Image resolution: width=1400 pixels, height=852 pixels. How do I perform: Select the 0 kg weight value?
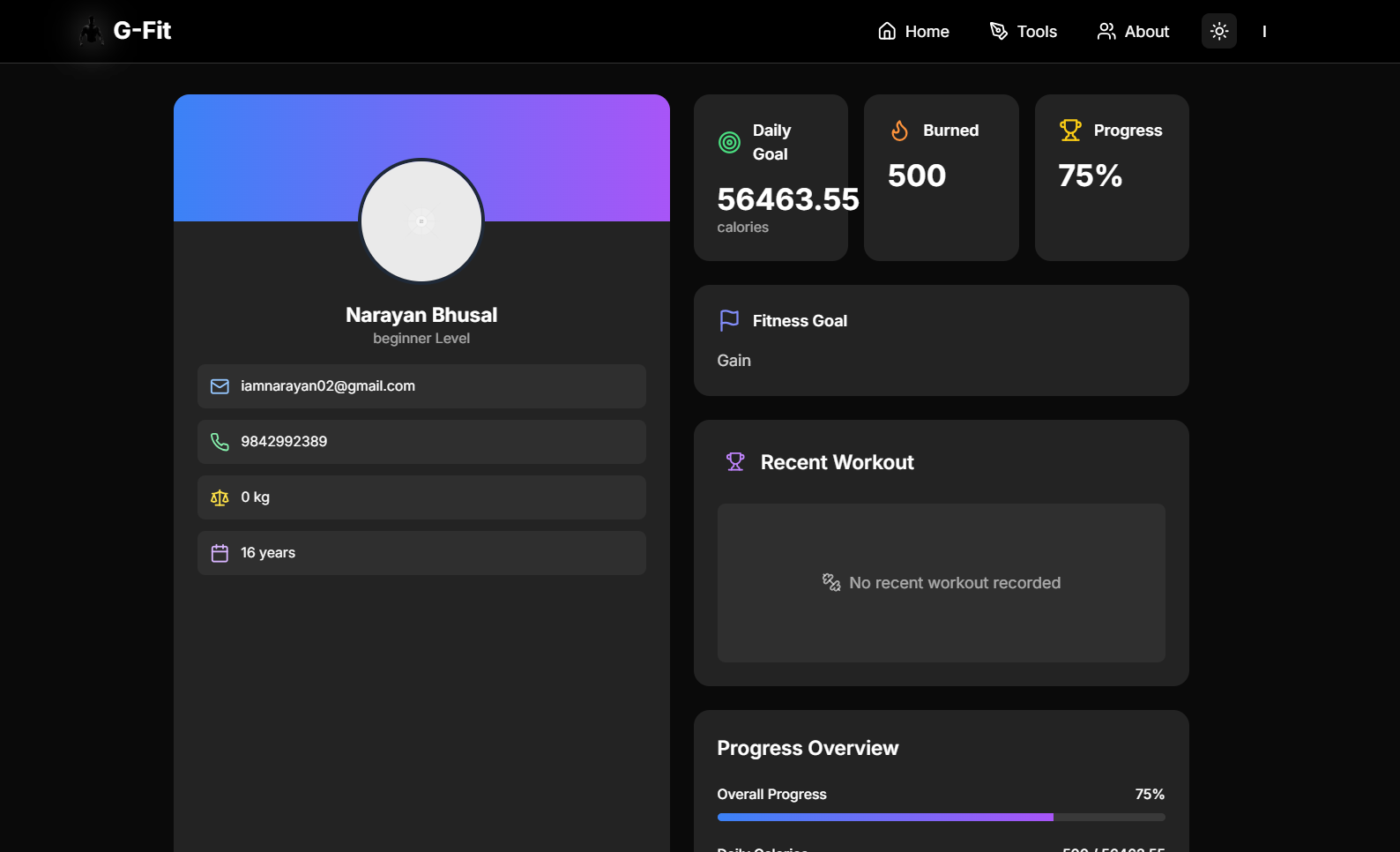pyautogui.click(x=256, y=497)
